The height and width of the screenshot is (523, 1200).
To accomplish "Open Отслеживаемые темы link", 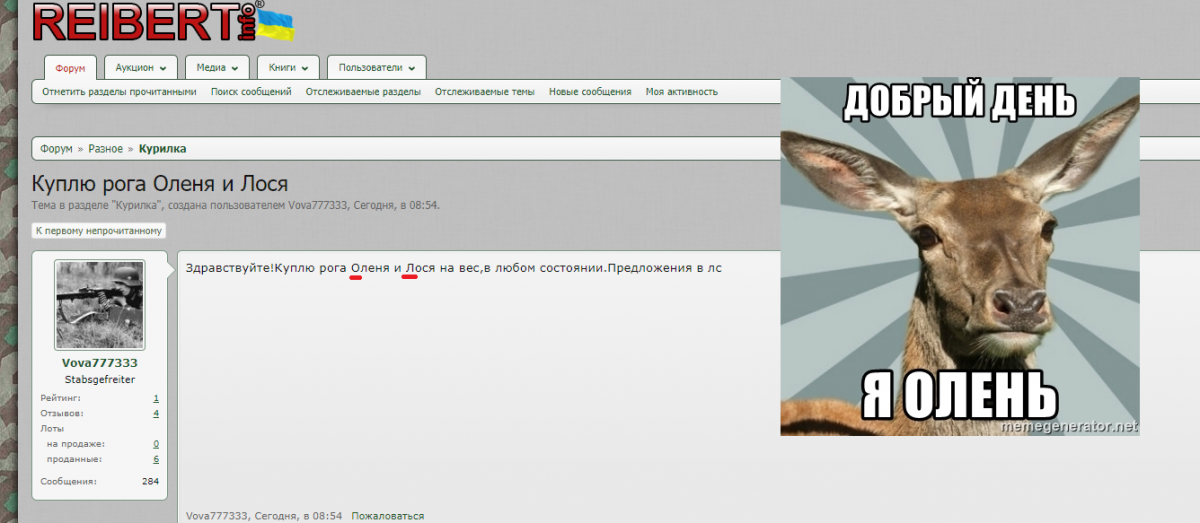I will pyautogui.click(x=485, y=92).
